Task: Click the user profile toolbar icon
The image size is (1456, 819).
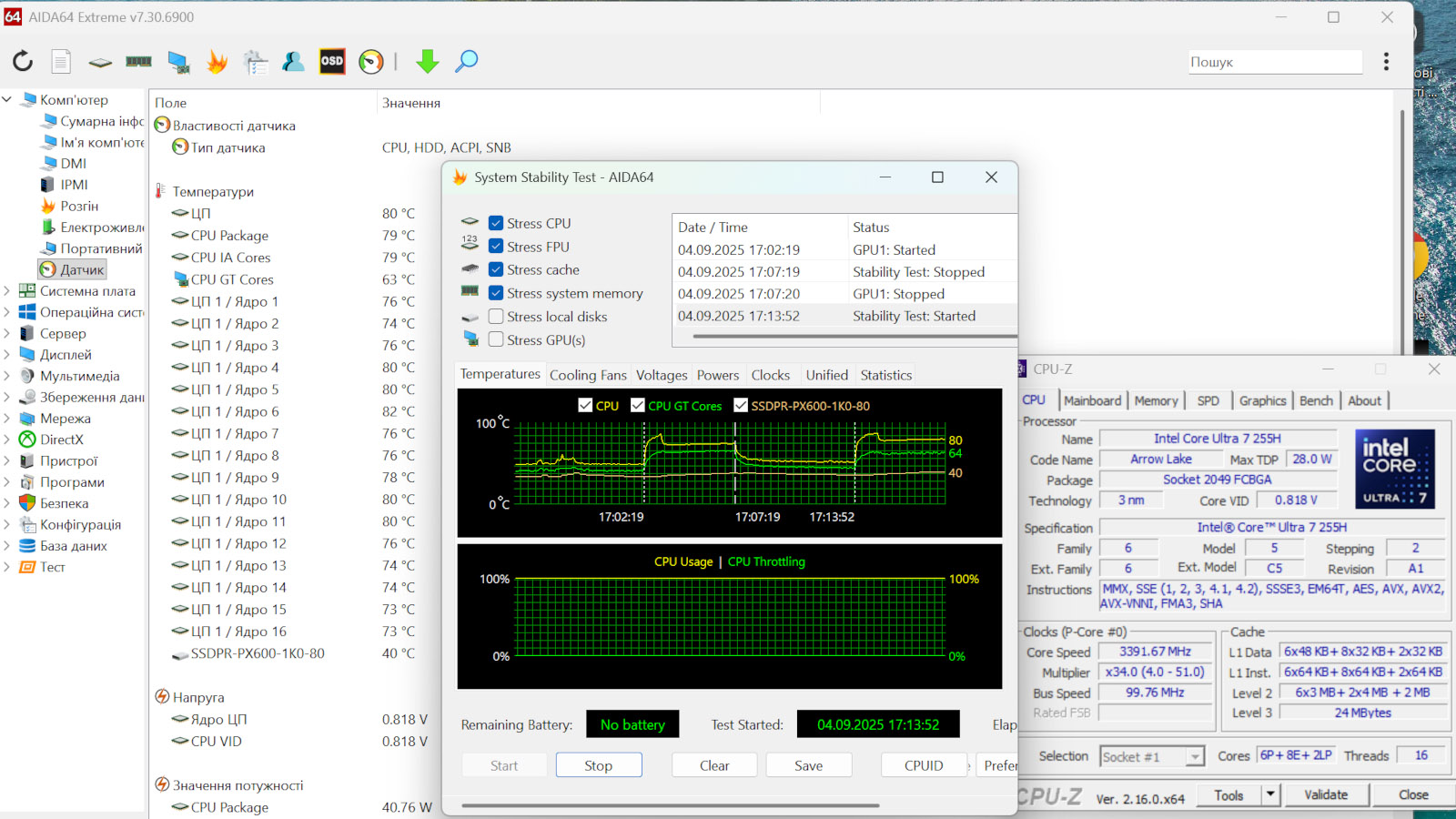Action: (x=293, y=61)
